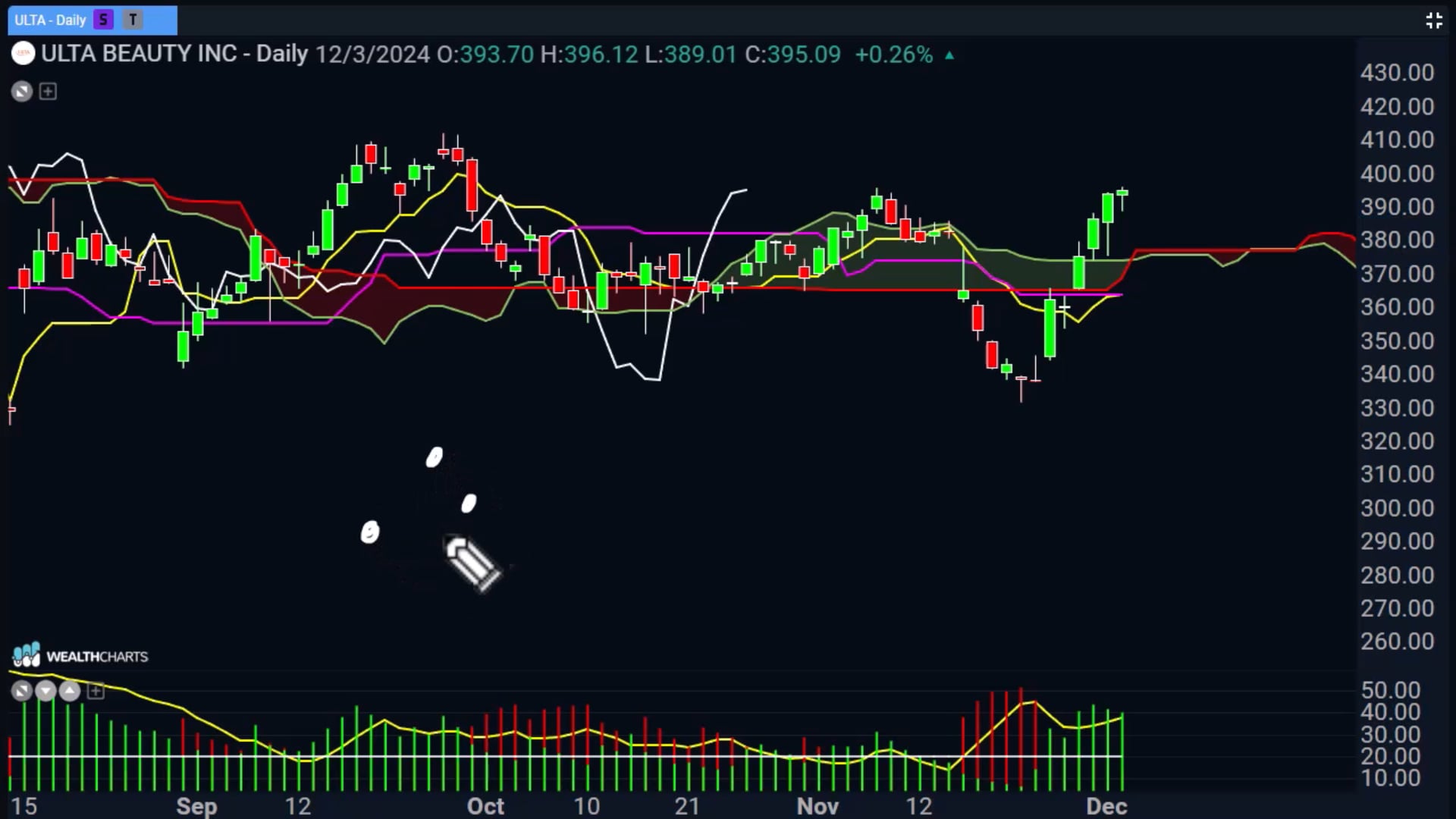Maximize the lower indicator pane

pyautogui.click(x=22, y=691)
